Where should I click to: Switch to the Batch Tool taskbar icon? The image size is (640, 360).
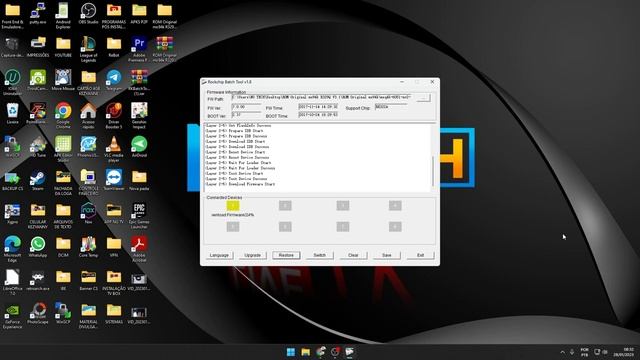click(349, 352)
